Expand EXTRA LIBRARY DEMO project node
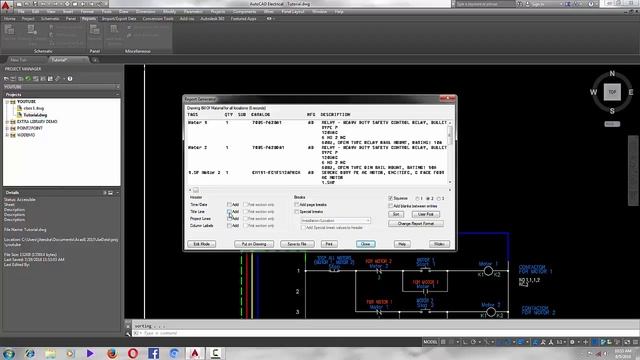This screenshot has height=360, width=640. point(7,122)
